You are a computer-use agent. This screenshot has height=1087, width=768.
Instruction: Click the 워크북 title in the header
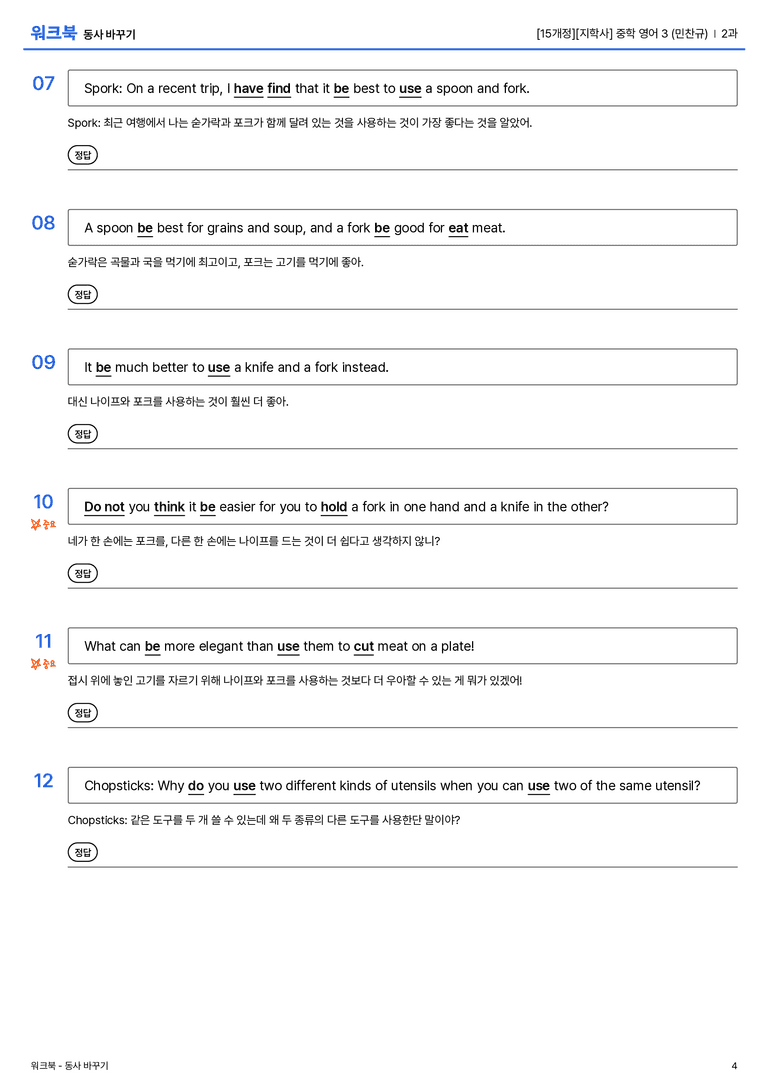(x=53, y=33)
